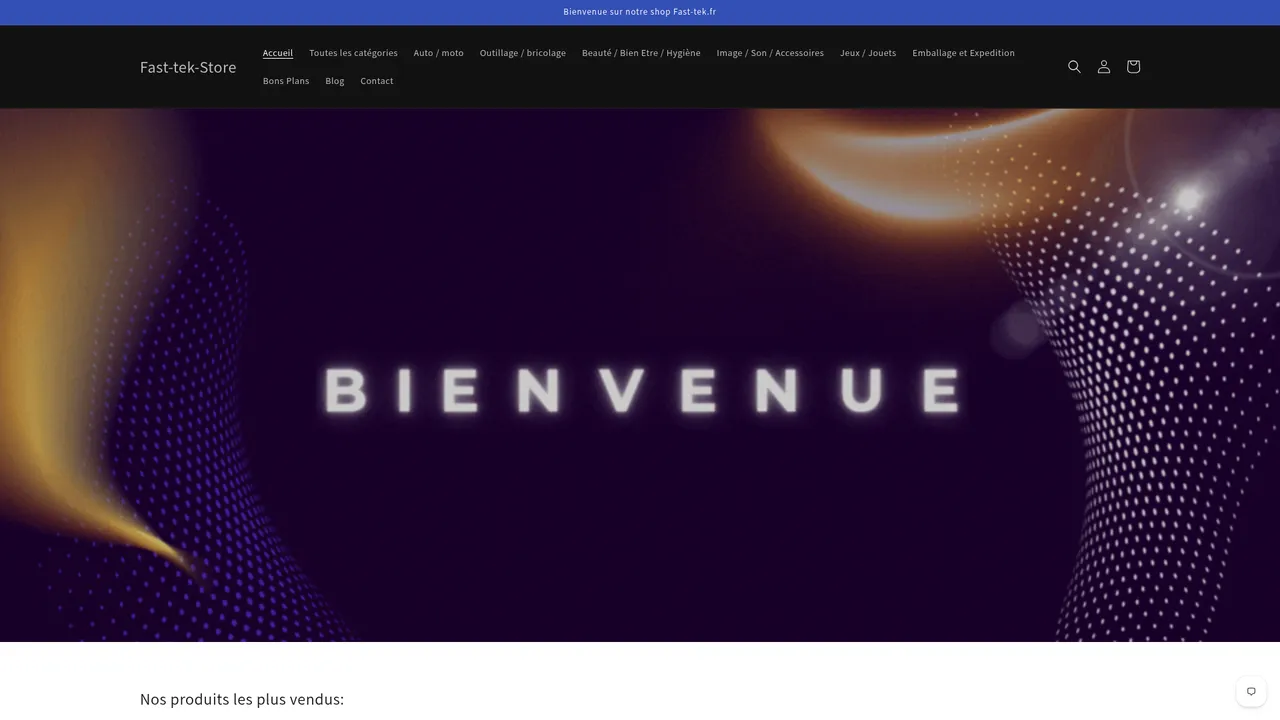Open the shopping cart icon
1280x720 pixels.
tap(1133, 67)
